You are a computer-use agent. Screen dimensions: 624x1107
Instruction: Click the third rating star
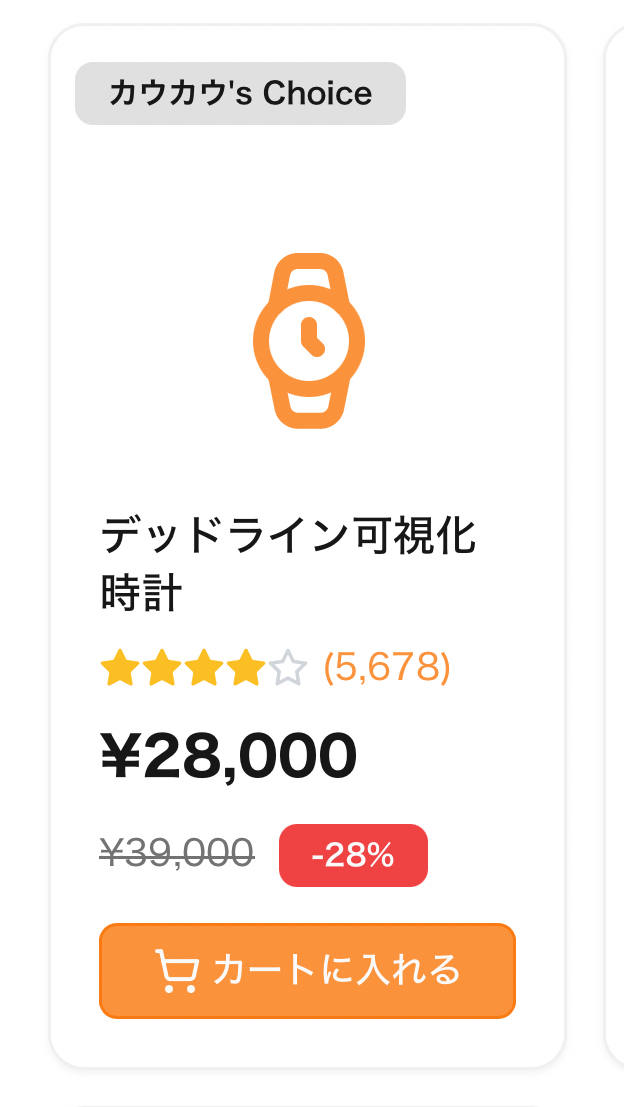[203, 668]
